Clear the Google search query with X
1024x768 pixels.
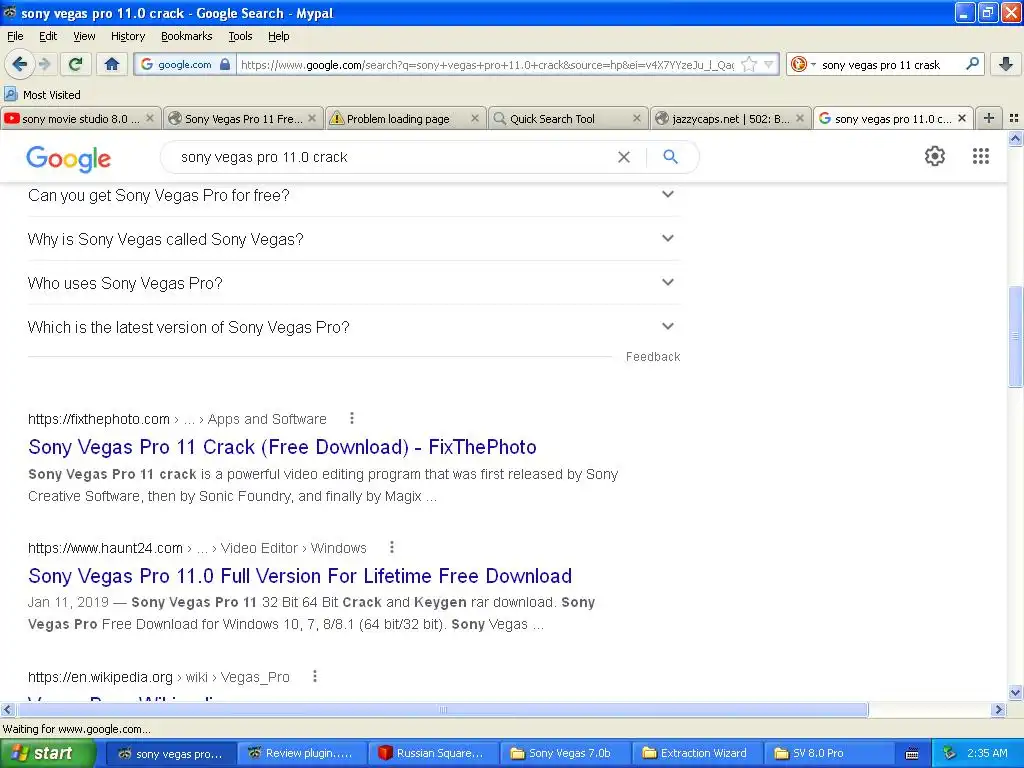coord(624,157)
